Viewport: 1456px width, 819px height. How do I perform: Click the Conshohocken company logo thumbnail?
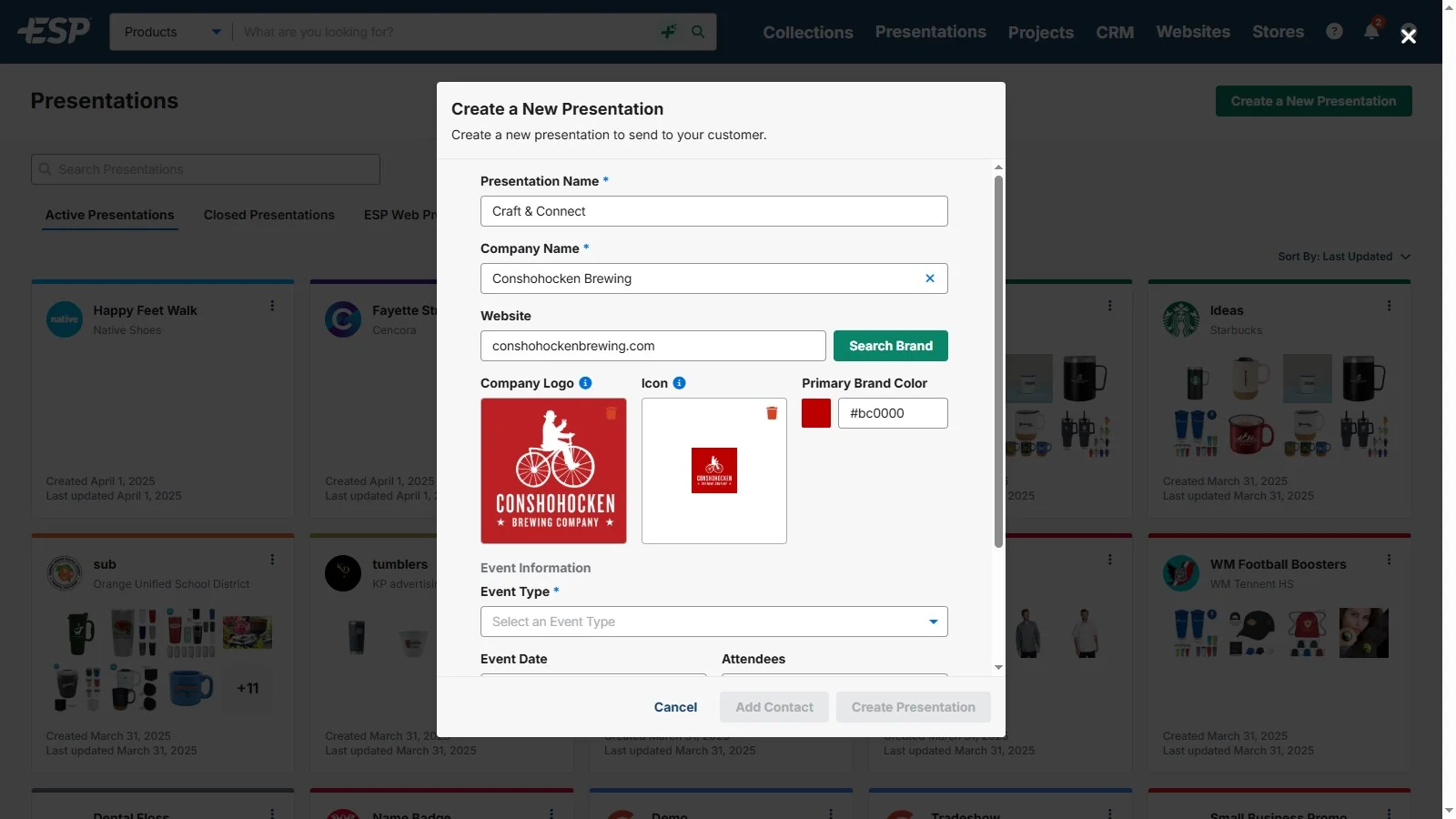553,470
